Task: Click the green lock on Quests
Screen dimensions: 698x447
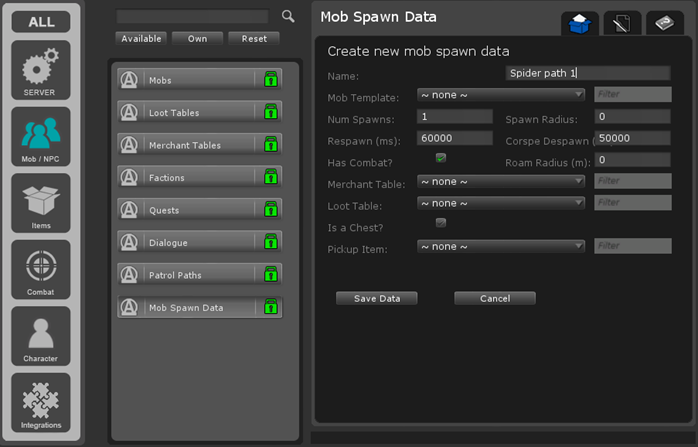Action: click(270, 210)
